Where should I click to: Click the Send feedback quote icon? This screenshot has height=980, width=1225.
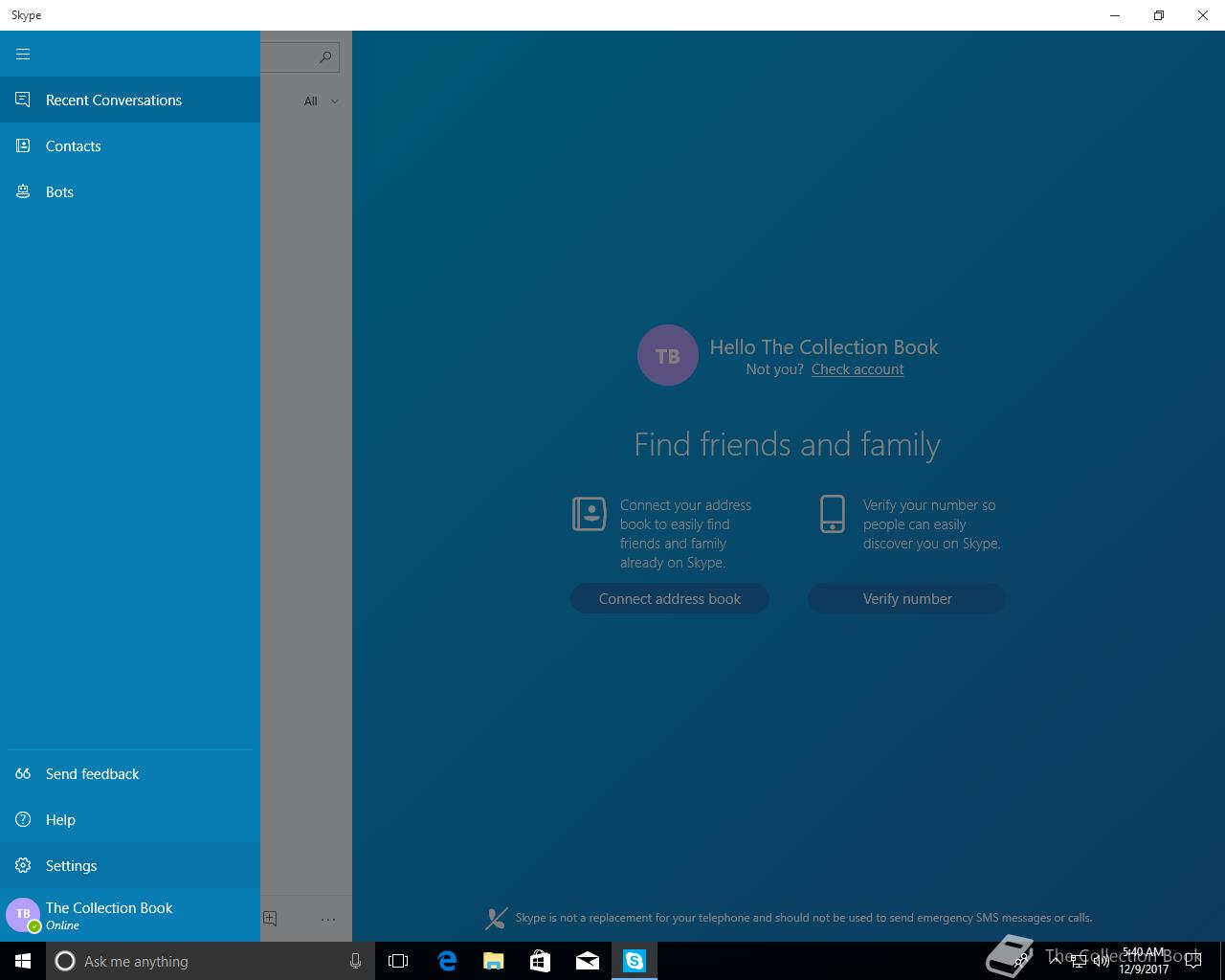[x=23, y=773]
